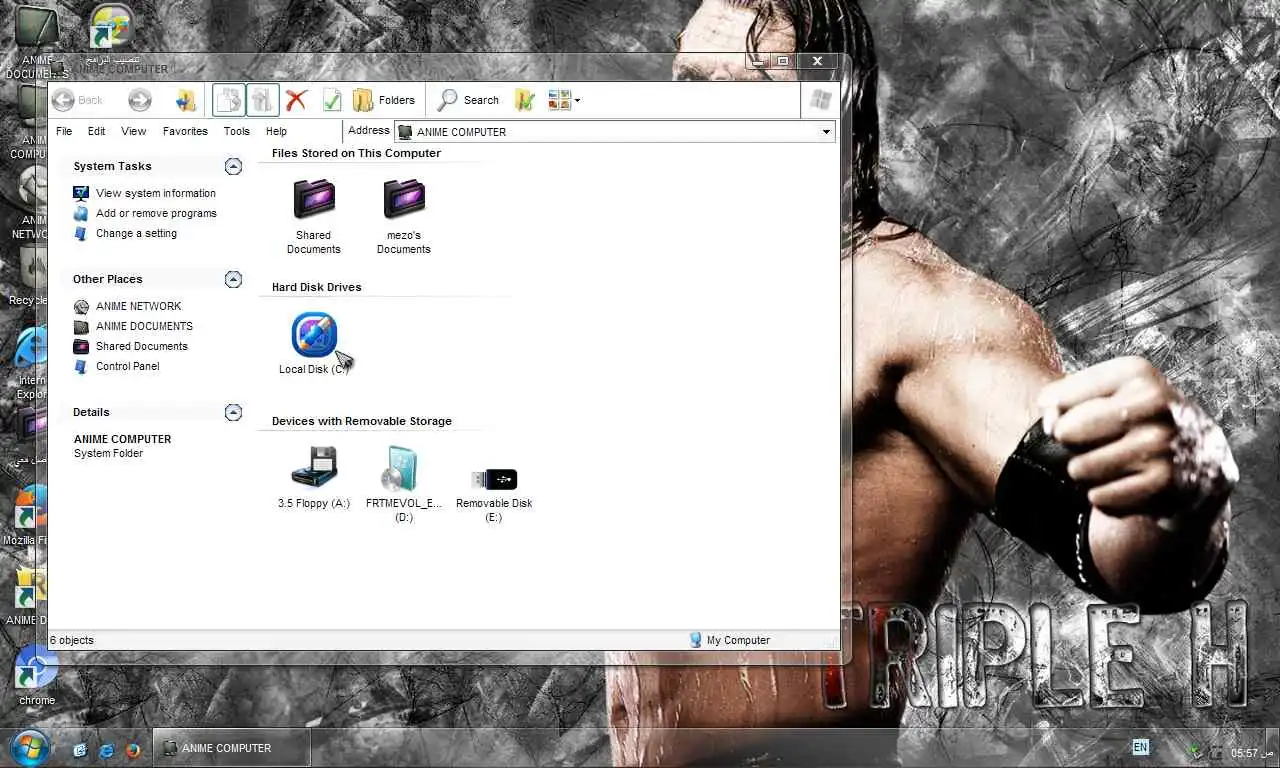
Task: Open Mozilla Firefox desktop shortcut
Action: coord(30,515)
